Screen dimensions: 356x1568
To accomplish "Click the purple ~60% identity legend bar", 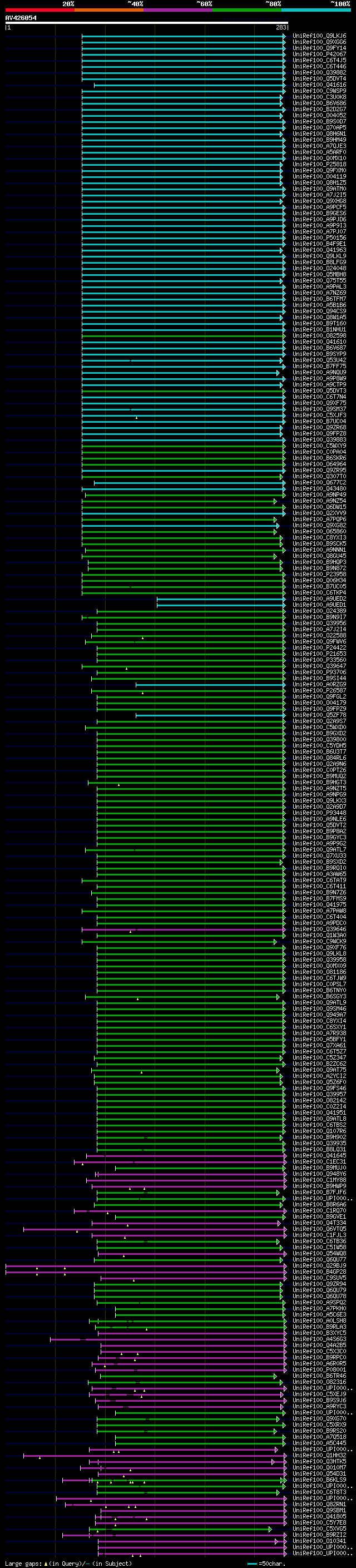I will [177, 10].
